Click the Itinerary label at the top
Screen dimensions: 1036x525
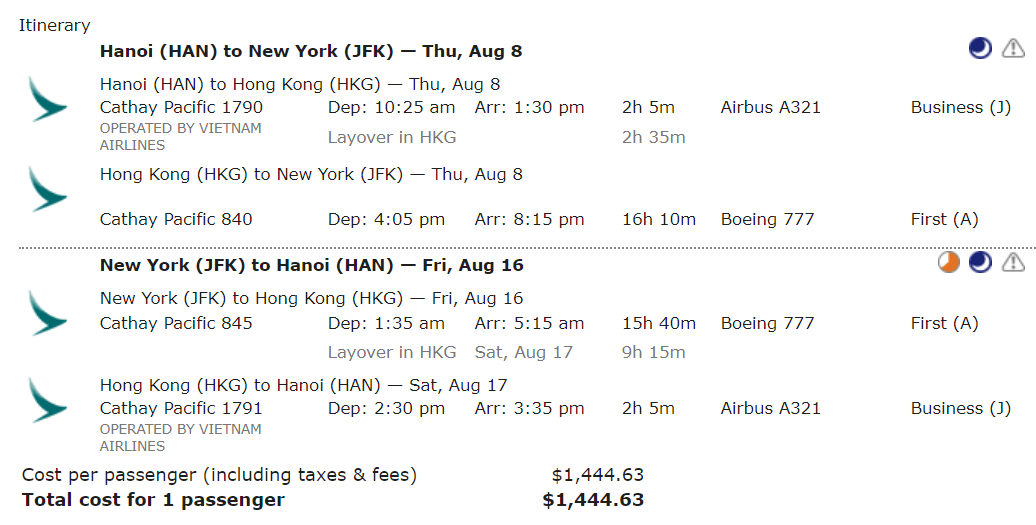click(54, 26)
